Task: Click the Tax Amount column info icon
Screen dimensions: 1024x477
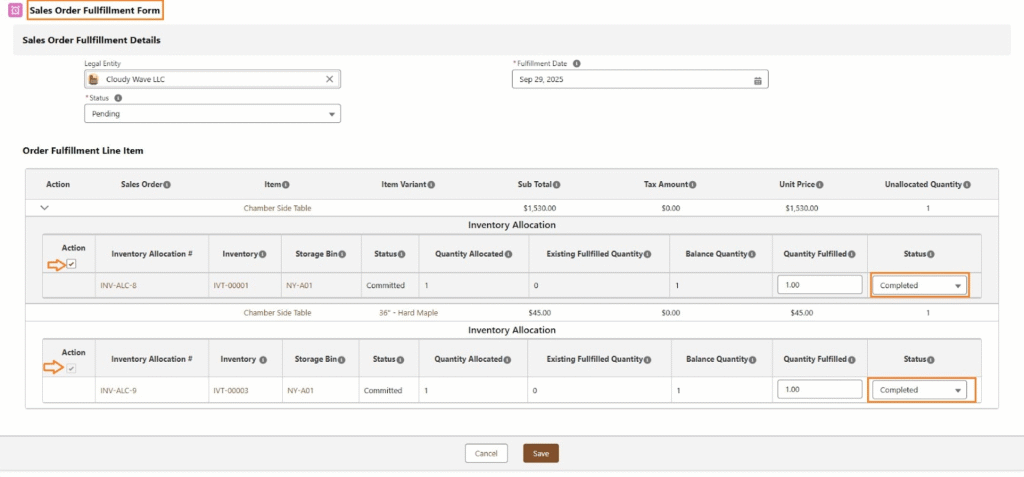Action: pos(691,185)
